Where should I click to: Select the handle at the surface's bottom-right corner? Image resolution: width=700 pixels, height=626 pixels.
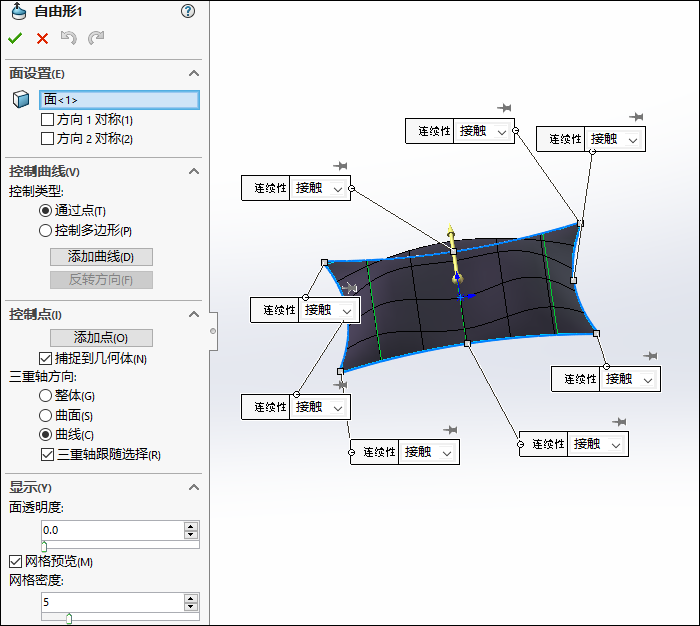coord(596,333)
